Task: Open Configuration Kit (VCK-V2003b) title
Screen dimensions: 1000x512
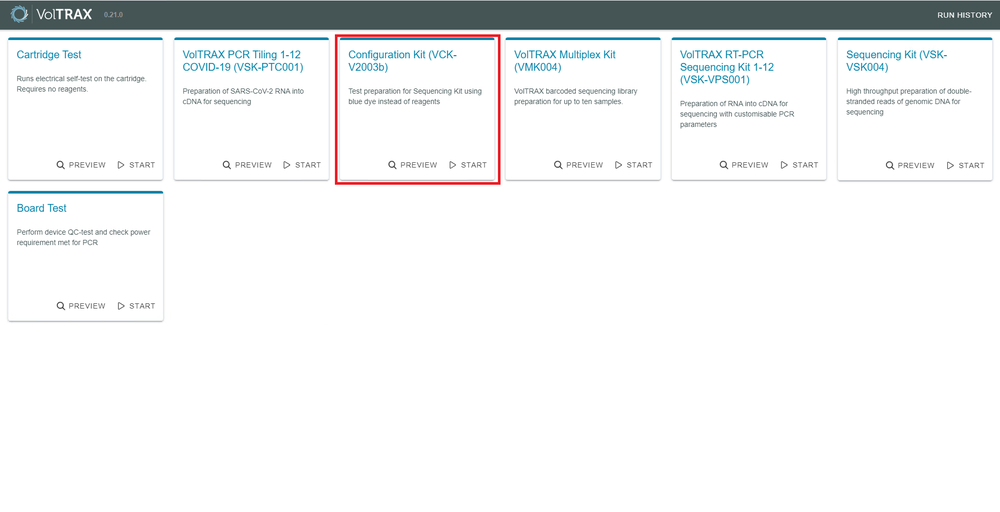Action: coord(402,61)
